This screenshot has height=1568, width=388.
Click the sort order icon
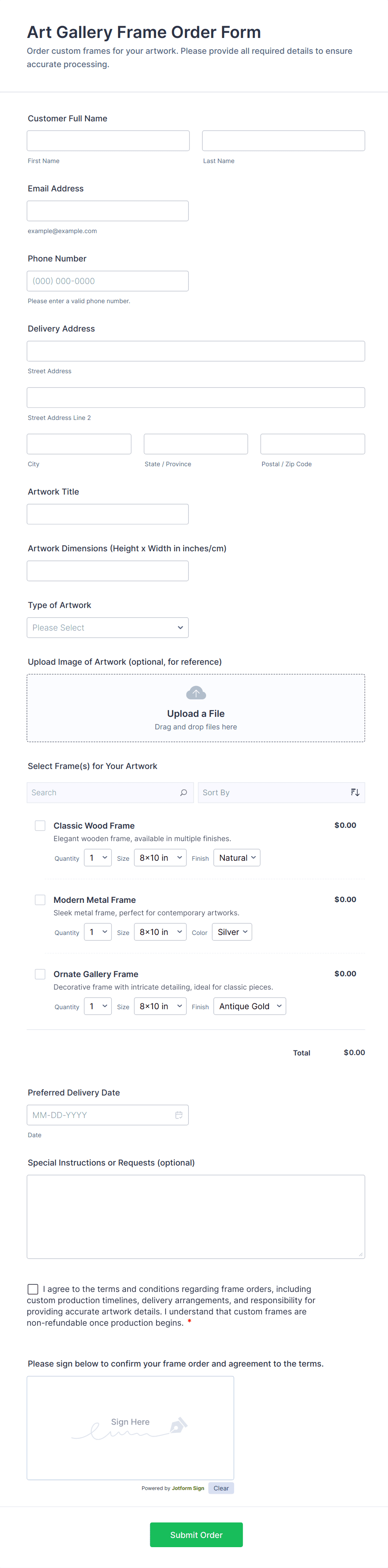coord(355,792)
